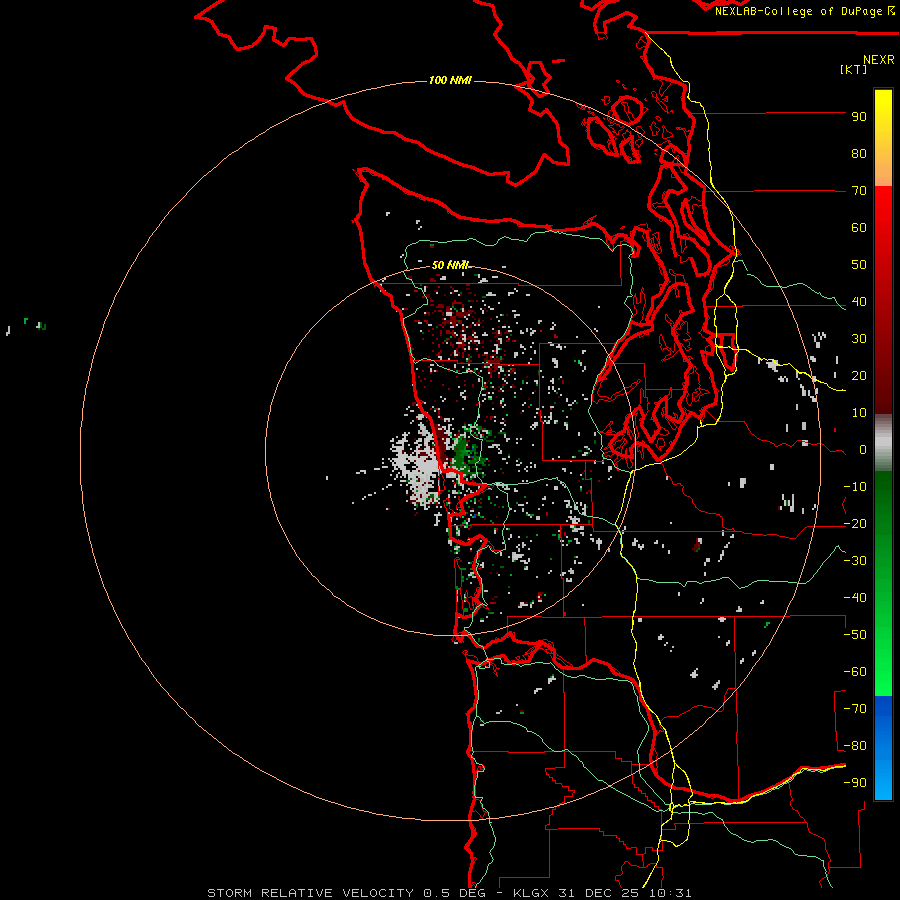This screenshot has width=900, height=900.
Task: Click the positive 30 value on the scale
Action: (859, 339)
